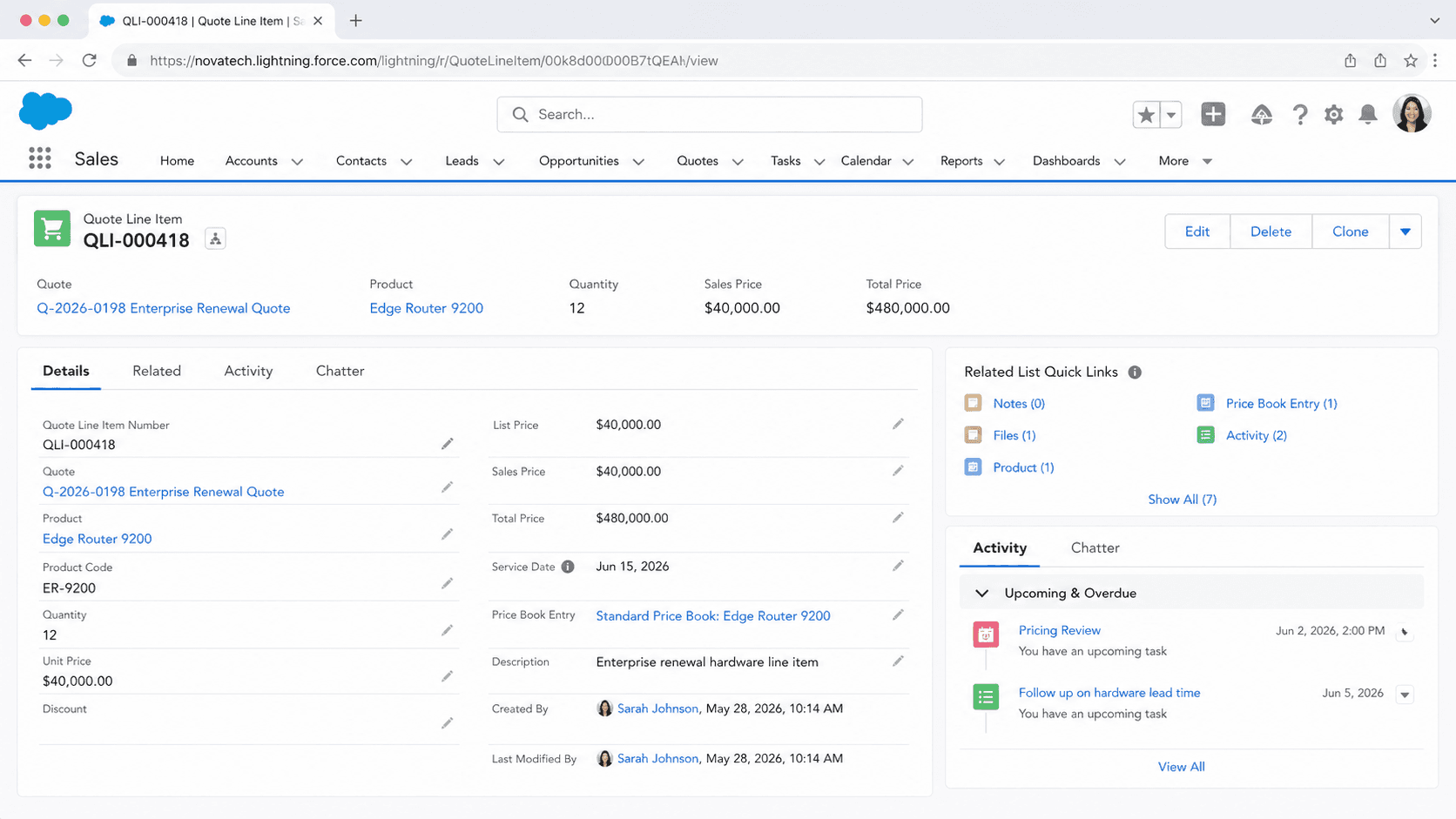The height and width of the screenshot is (819, 1456).
Task: Click Show All (7) link
Action: click(1182, 499)
